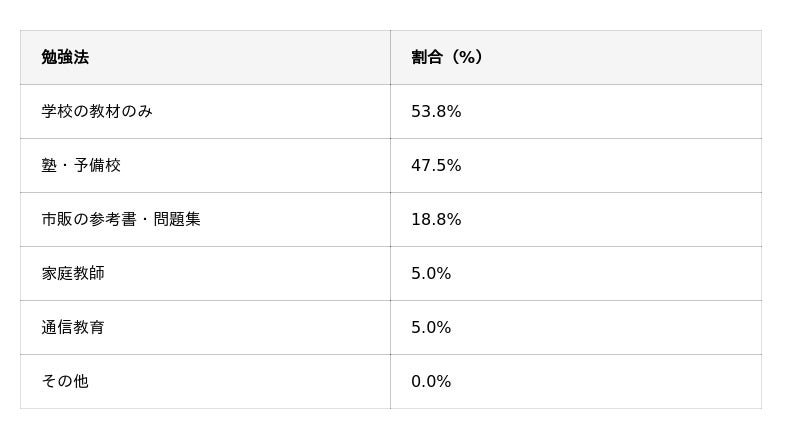This screenshot has height=439, width=800.
Task: Click the word 予備校 in the table
Action: [x=97, y=166]
